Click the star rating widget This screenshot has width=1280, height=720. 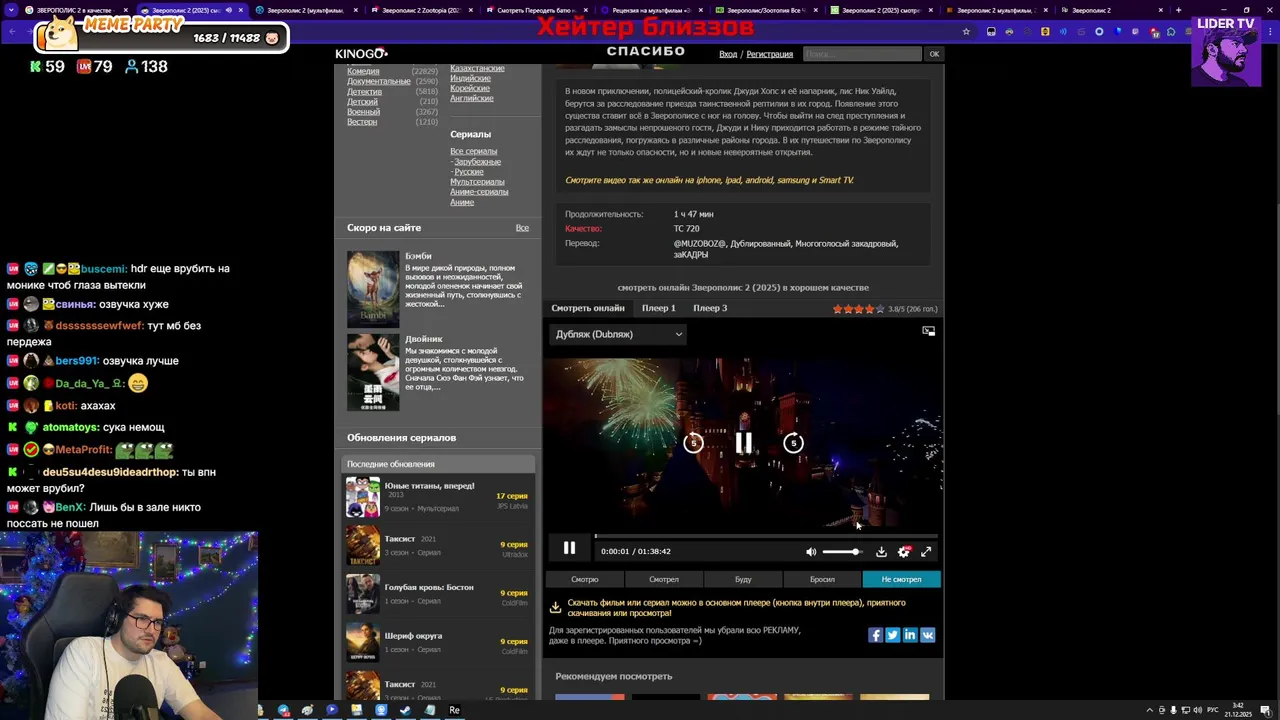pos(859,309)
